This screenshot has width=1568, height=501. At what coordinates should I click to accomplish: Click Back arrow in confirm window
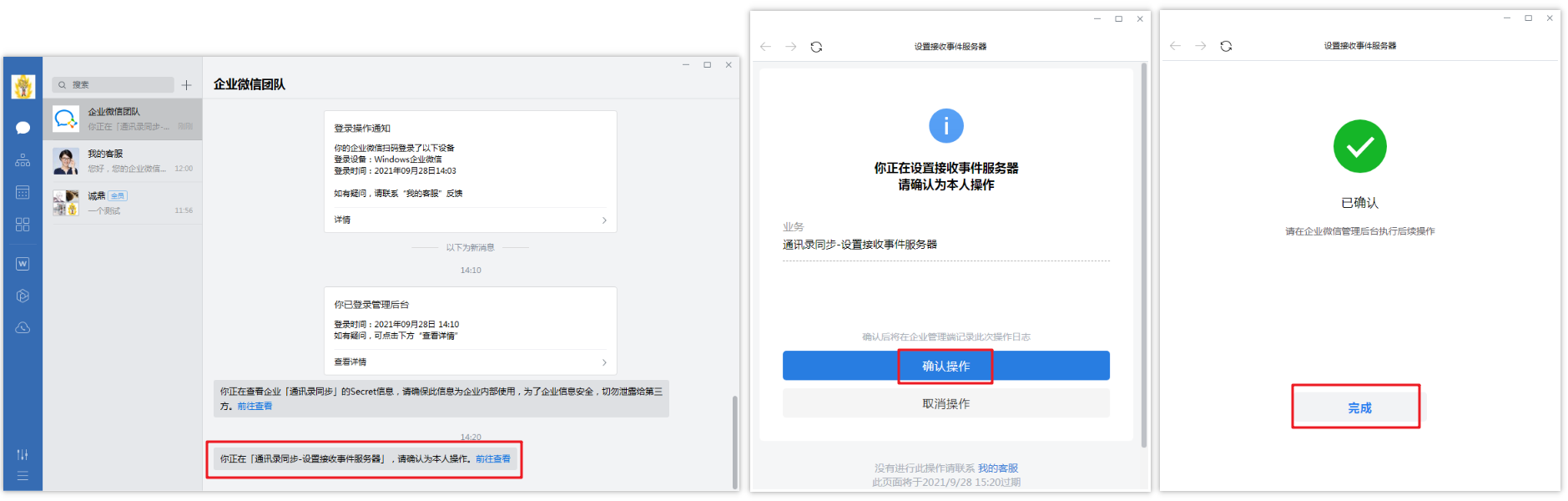[x=765, y=47]
